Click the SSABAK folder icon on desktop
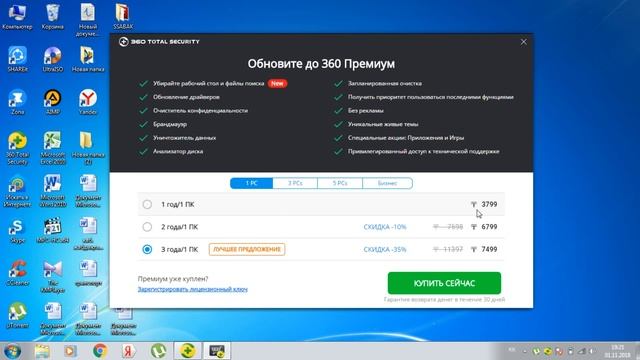The height and width of the screenshot is (360, 640). 123,17
